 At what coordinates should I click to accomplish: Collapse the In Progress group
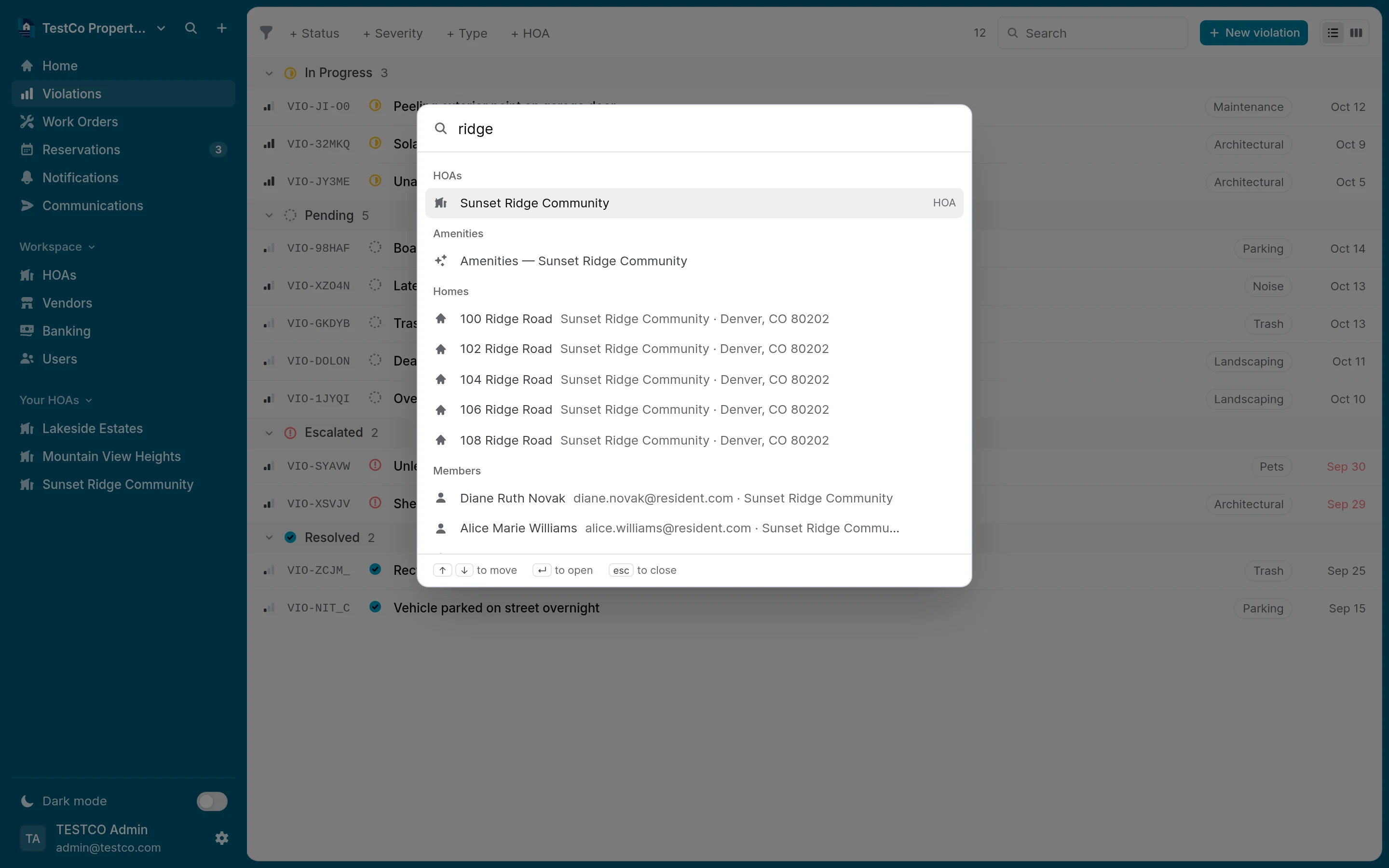[269, 73]
